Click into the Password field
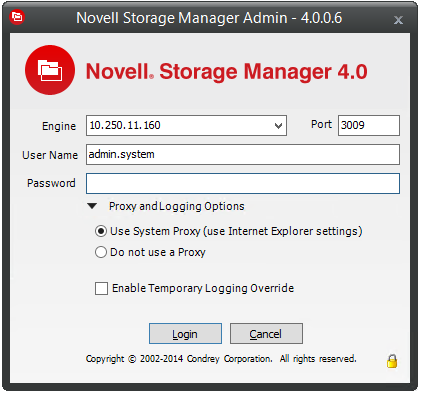The width and height of the screenshot is (421, 393). pyautogui.click(x=243, y=183)
